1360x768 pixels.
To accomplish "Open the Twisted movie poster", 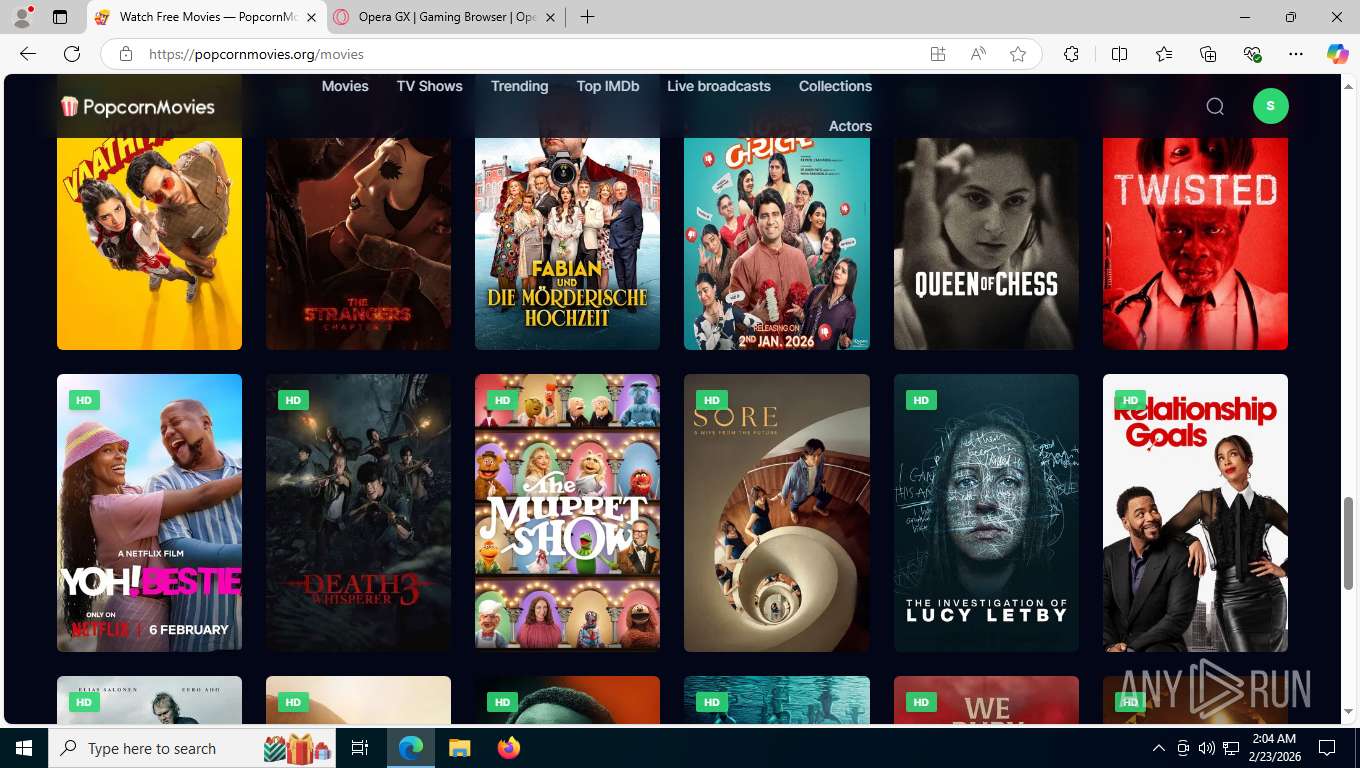I will pyautogui.click(x=1195, y=244).
